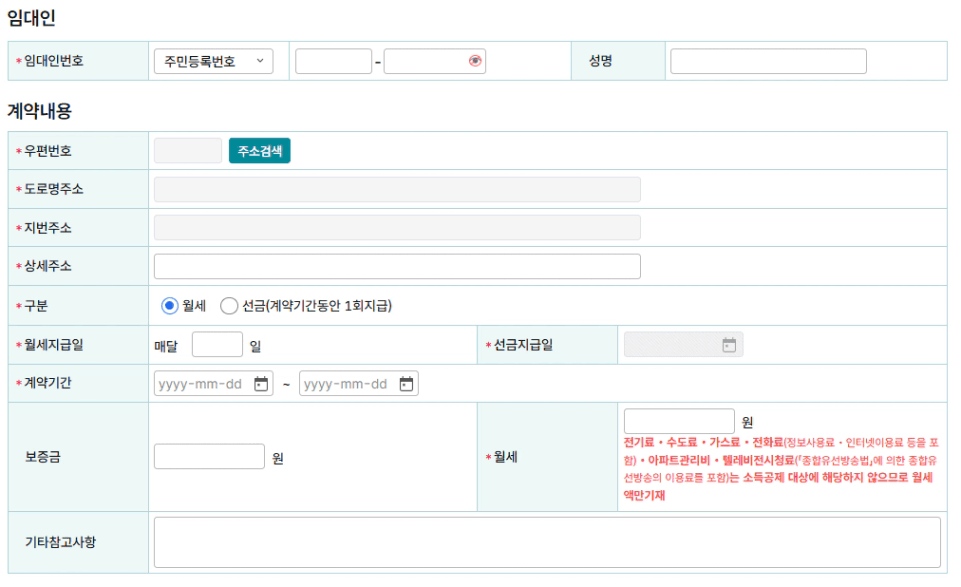Click the 매달 text before day input
Viewport: 961px width, 587px height.
coord(165,346)
